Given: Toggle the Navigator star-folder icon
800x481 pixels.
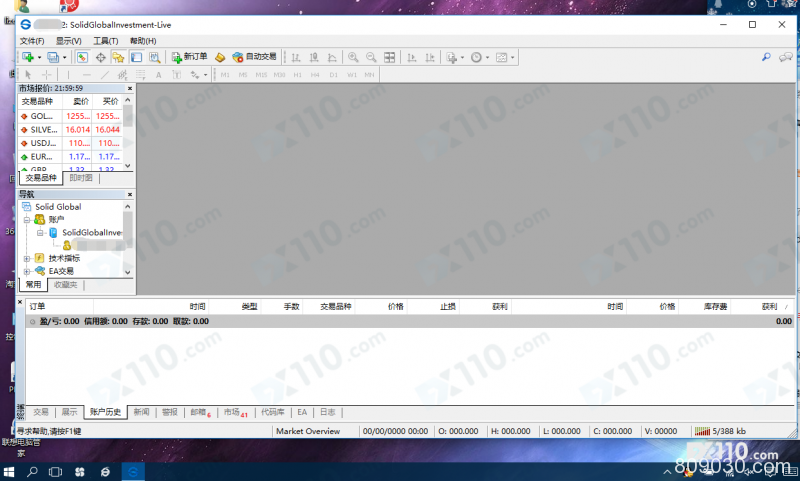Looking at the screenshot, I should (117, 57).
